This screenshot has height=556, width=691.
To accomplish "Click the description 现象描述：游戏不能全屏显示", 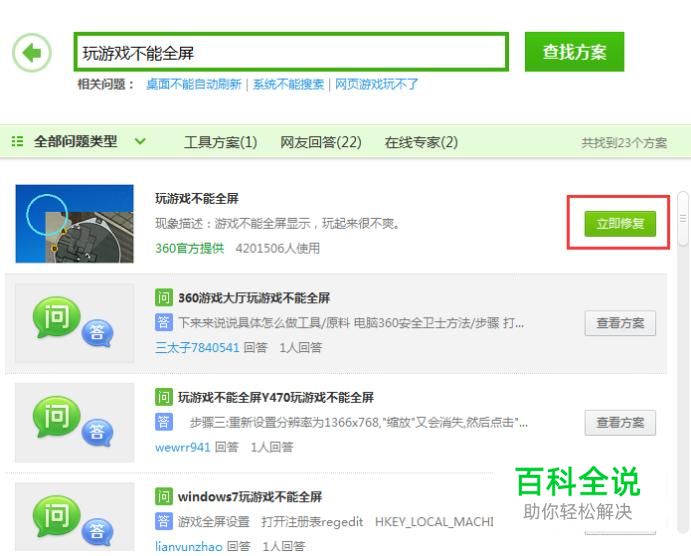I will tap(278, 224).
